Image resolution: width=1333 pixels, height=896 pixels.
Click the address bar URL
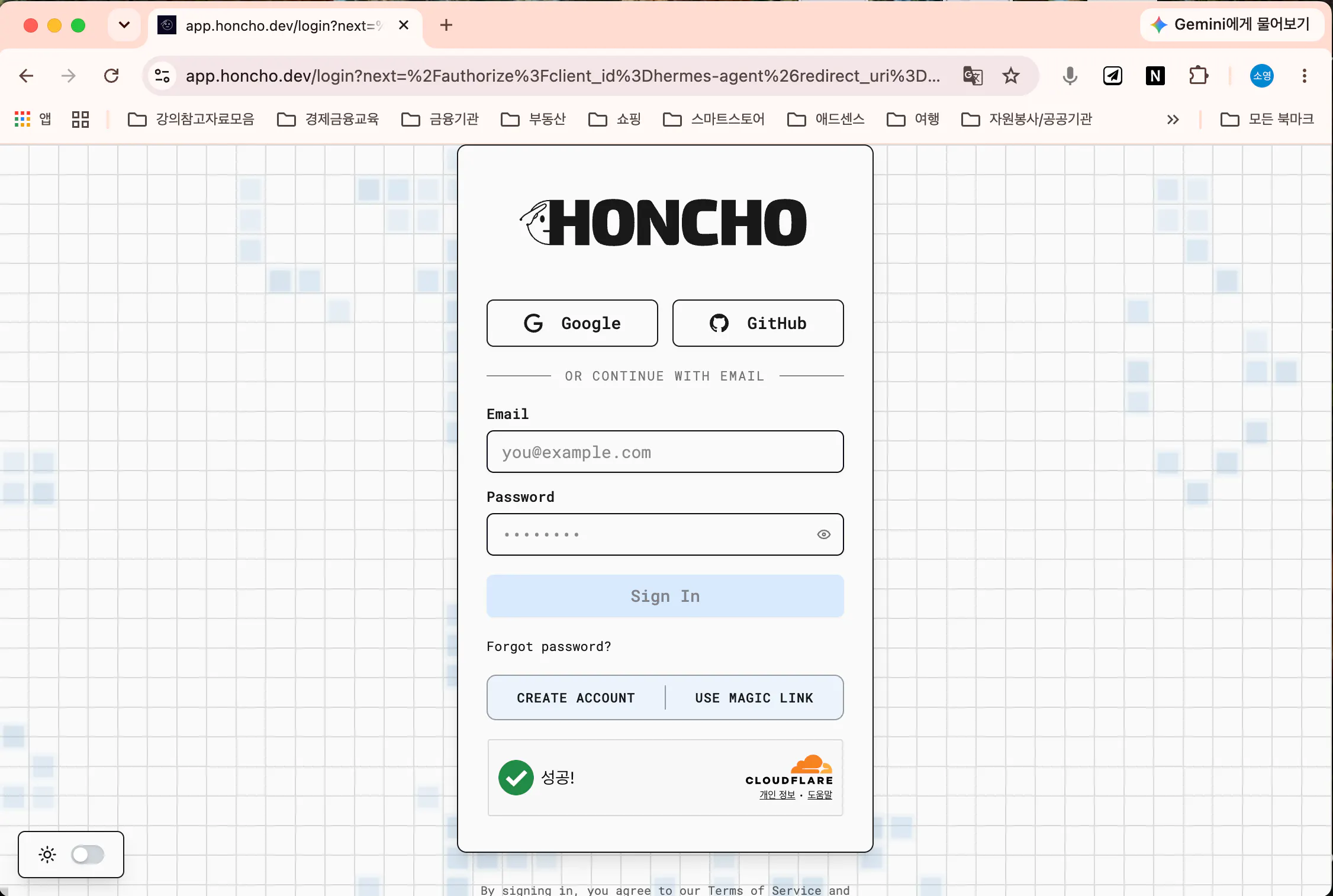pyautogui.click(x=563, y=76)
